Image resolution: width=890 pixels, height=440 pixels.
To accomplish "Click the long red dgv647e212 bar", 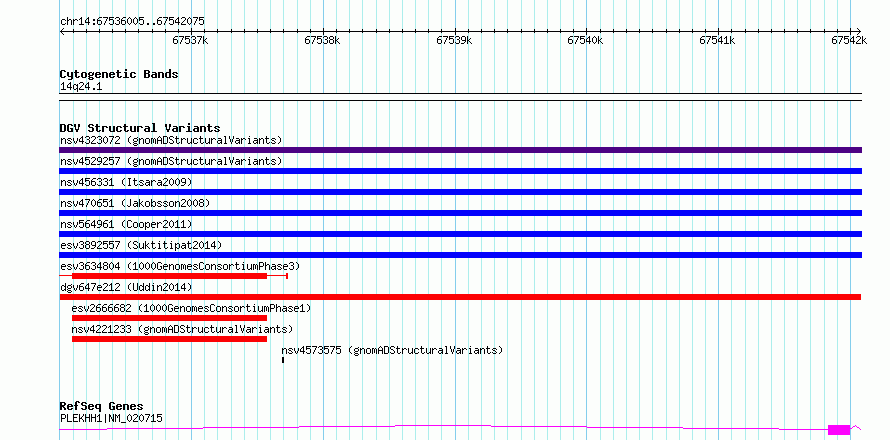I will 460,297.
